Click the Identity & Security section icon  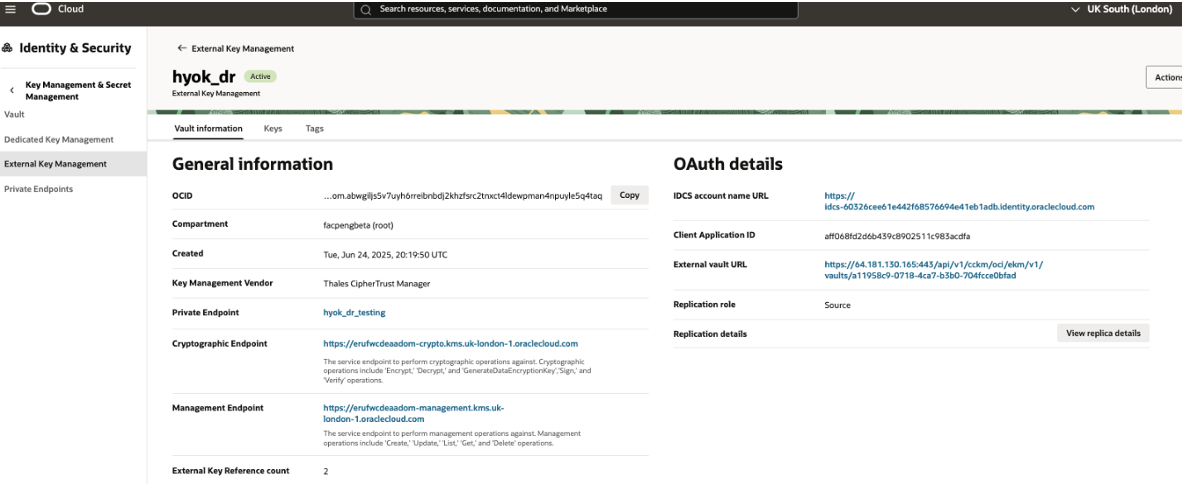(8, 48)
